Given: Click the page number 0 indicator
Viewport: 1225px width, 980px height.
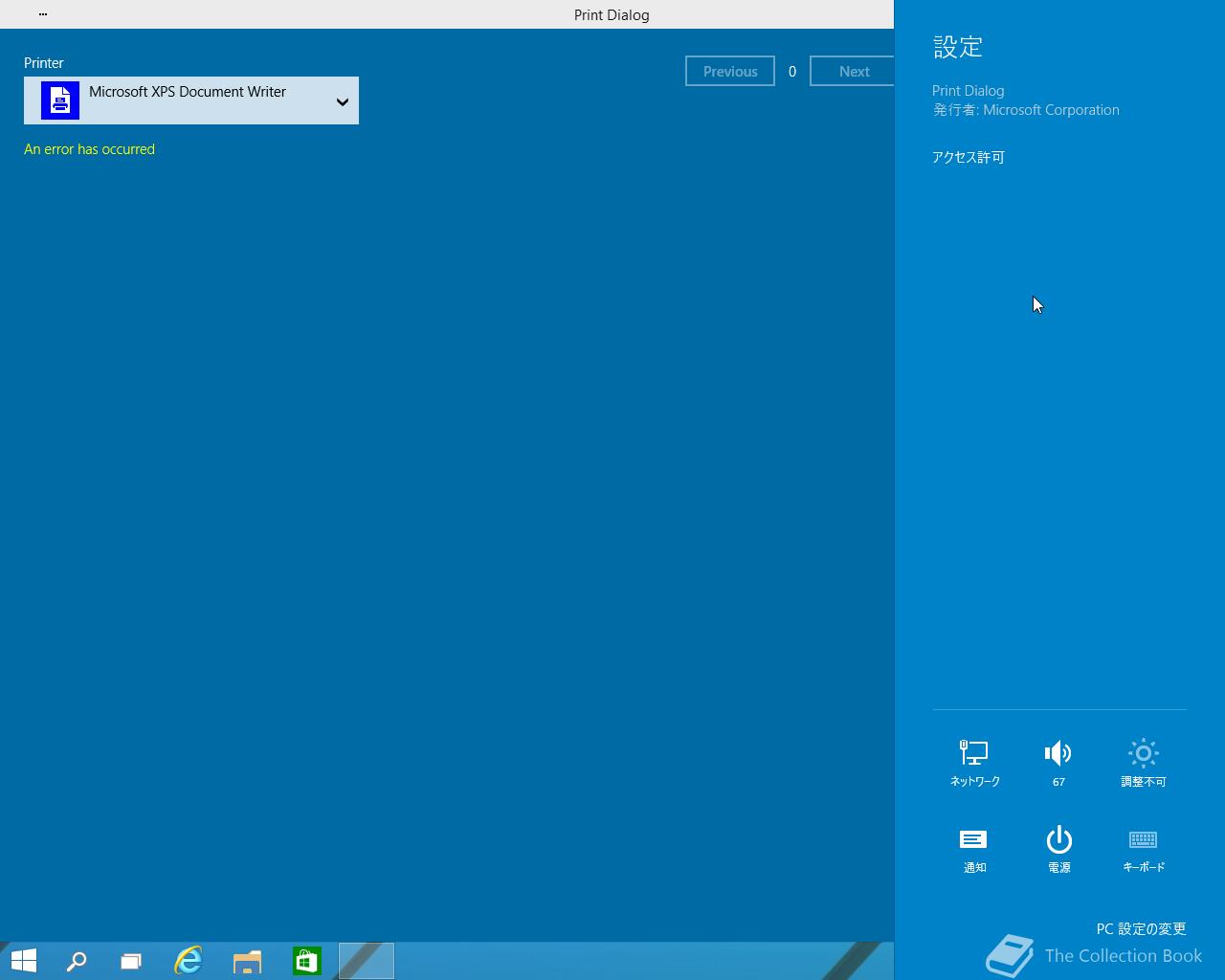Looking at the screenshot, I should pos(792,72).
